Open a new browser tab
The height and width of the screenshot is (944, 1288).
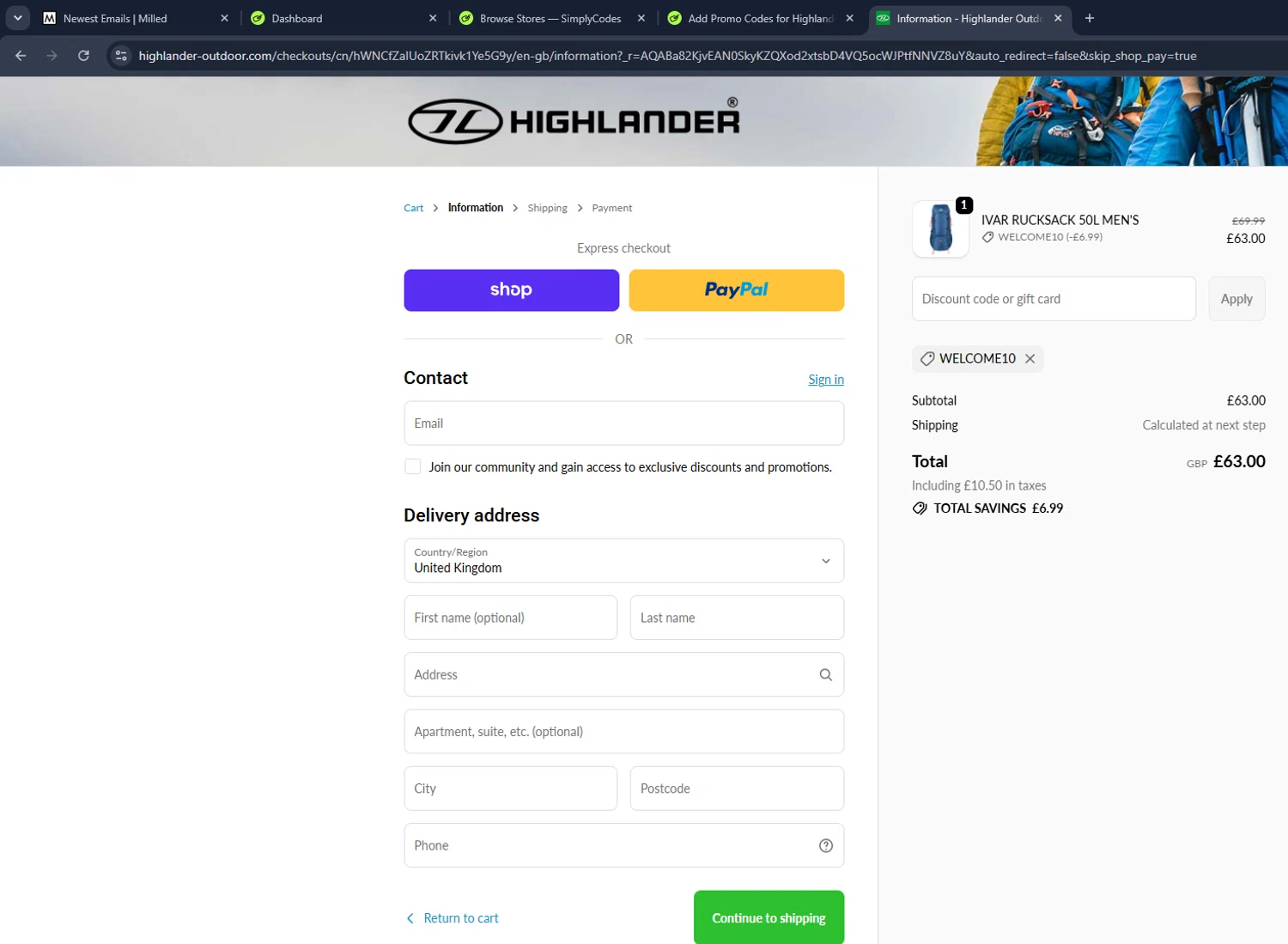[x=1090, y=18]
